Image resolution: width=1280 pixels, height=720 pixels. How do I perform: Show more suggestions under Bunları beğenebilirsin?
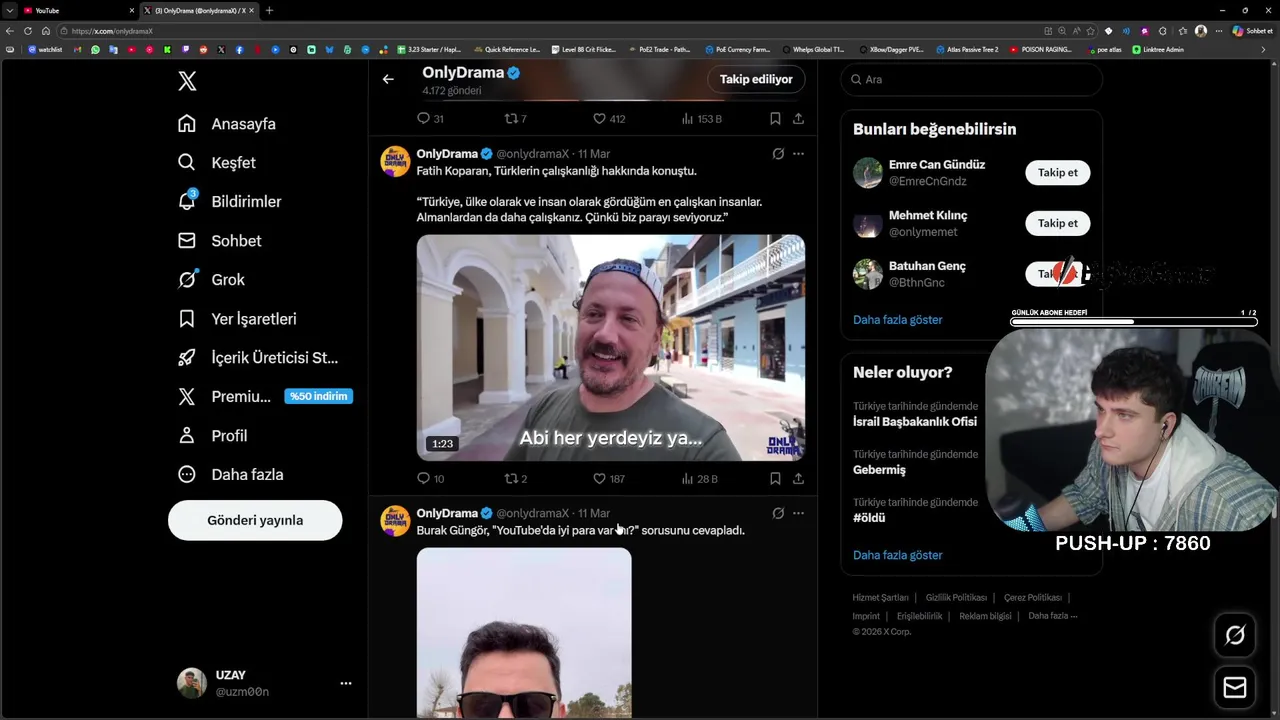pyautogui.click(x=897, y=320)
